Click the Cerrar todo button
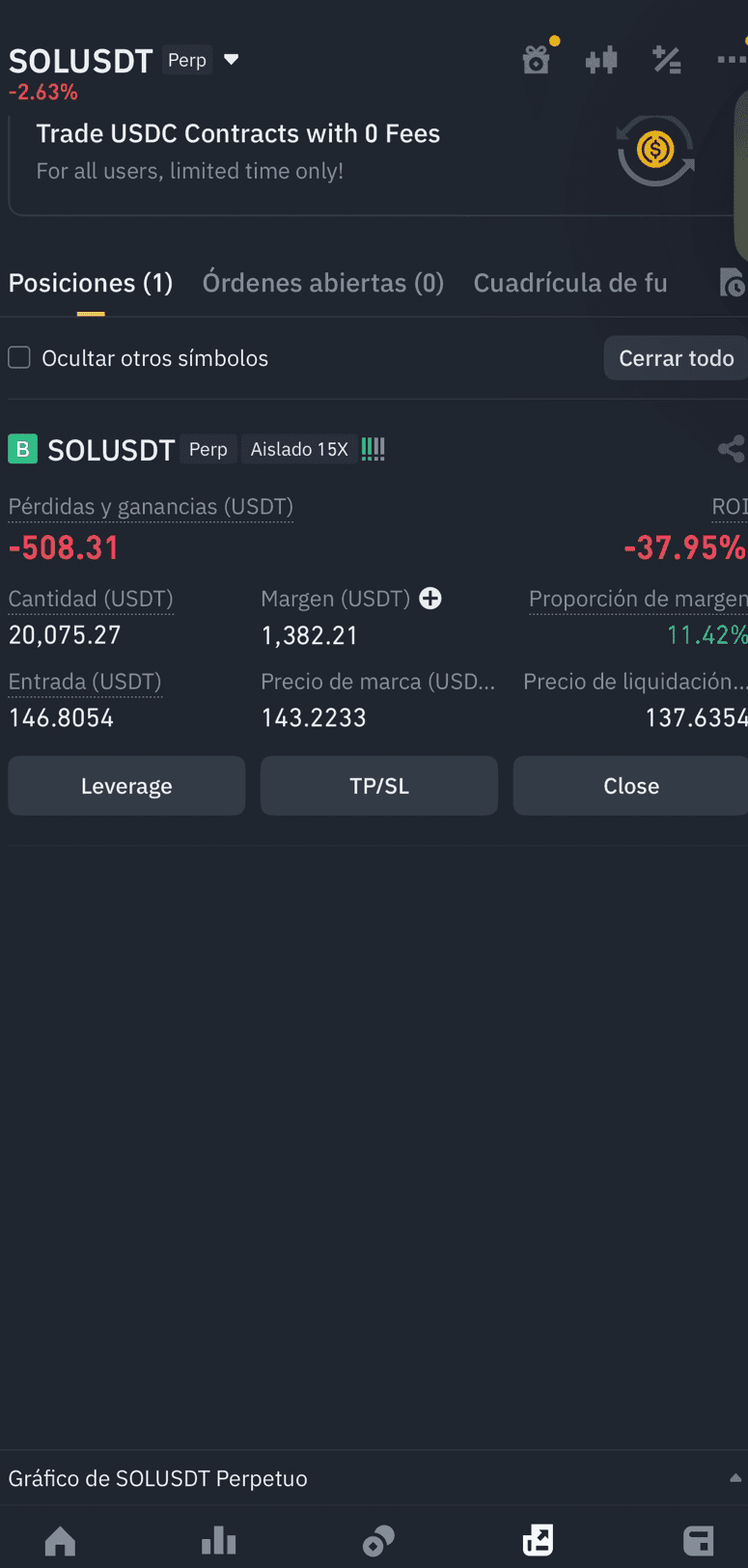Image resolution: width=748 pixels, height=1568 pixels. point(676,358)
